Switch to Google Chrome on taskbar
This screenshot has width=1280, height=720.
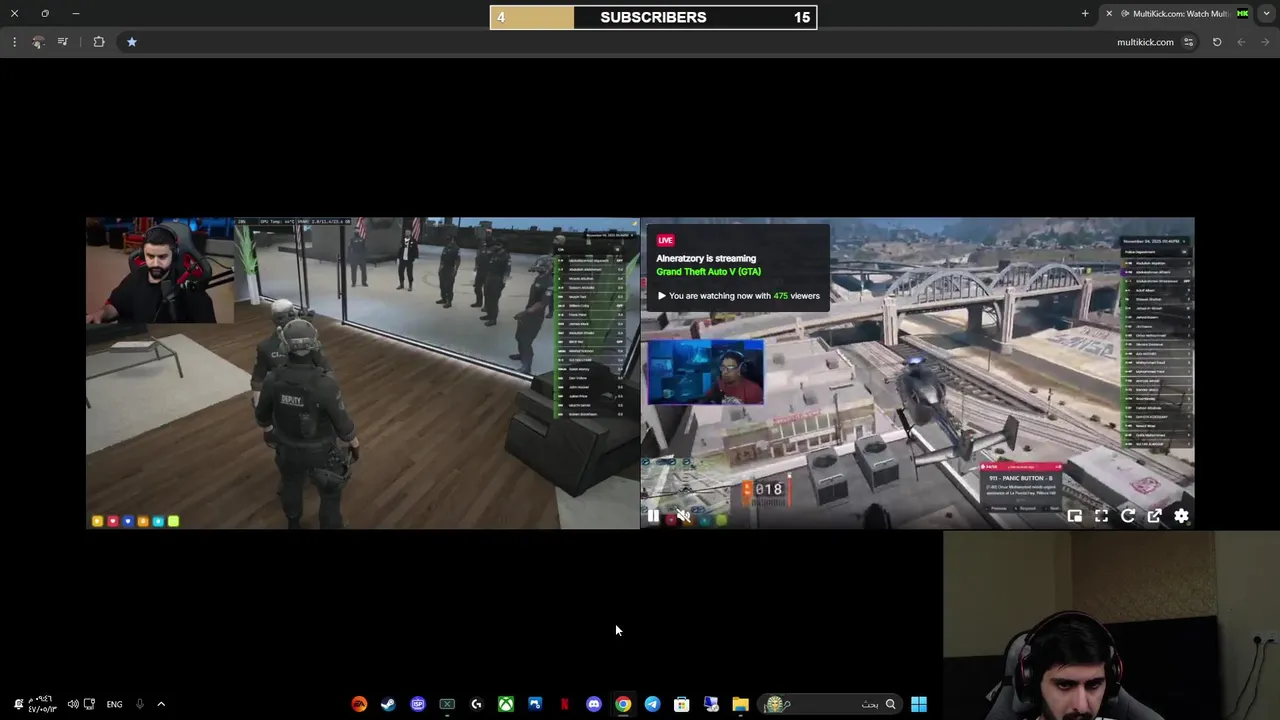pyautogui.click(x=623, y=704)
